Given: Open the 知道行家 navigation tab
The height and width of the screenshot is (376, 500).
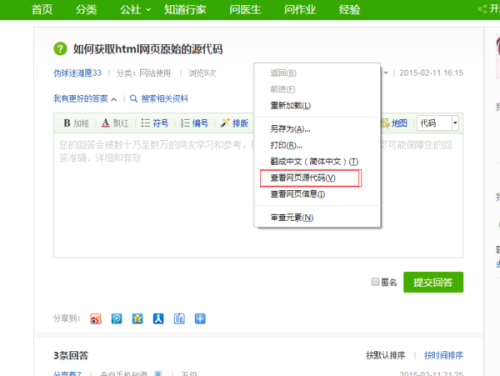Looking at the screenshot, I should [x=185, y=10].
